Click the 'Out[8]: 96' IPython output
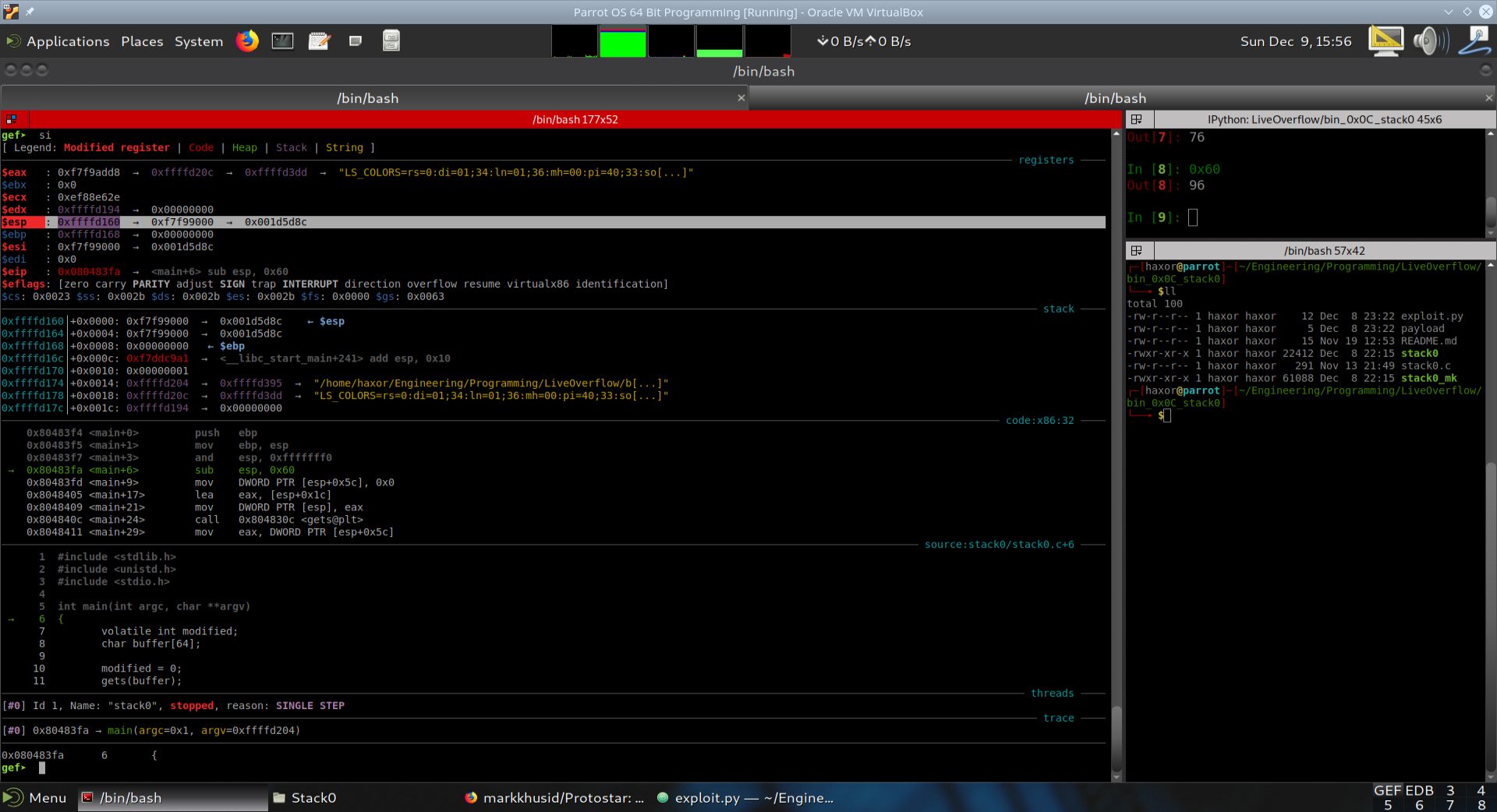 pos(1166,185)
